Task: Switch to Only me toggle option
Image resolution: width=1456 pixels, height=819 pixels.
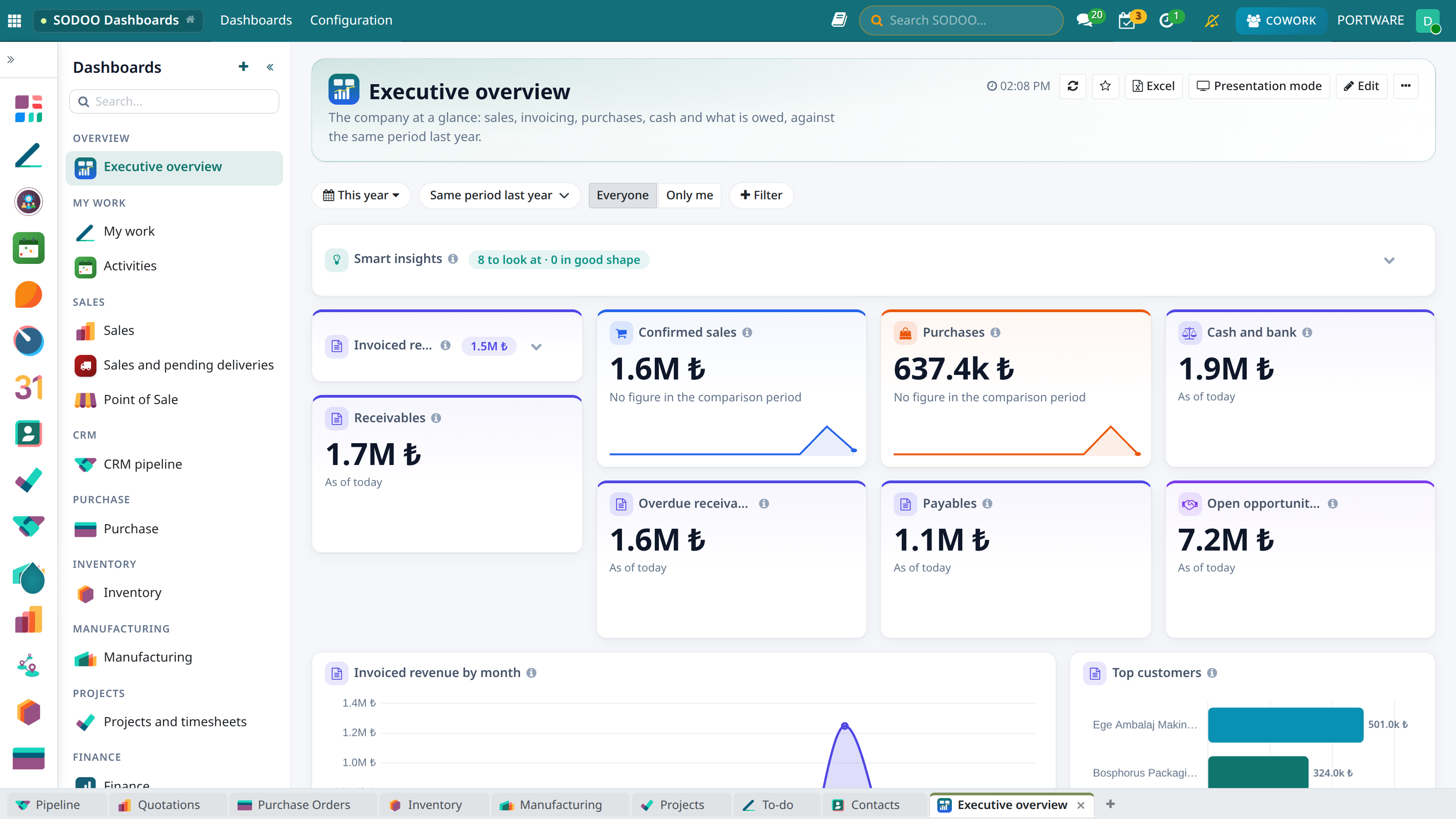Action: (689, 196)
